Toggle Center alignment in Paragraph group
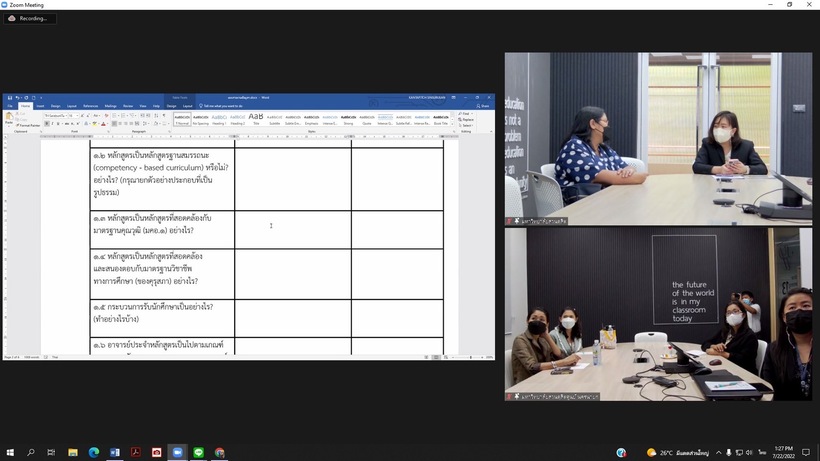Image resolution: width=820 pixels, height=461 pixels. pyautogui.click(x=120, y=123)
